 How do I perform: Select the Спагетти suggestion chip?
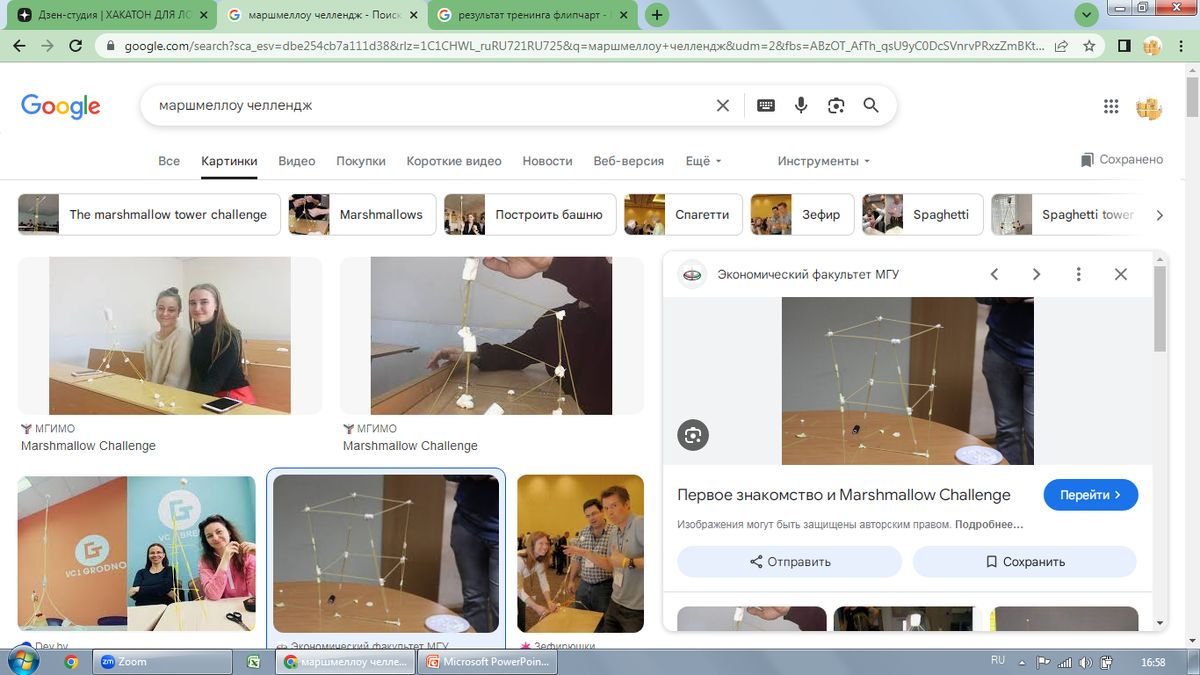point(683,215)
